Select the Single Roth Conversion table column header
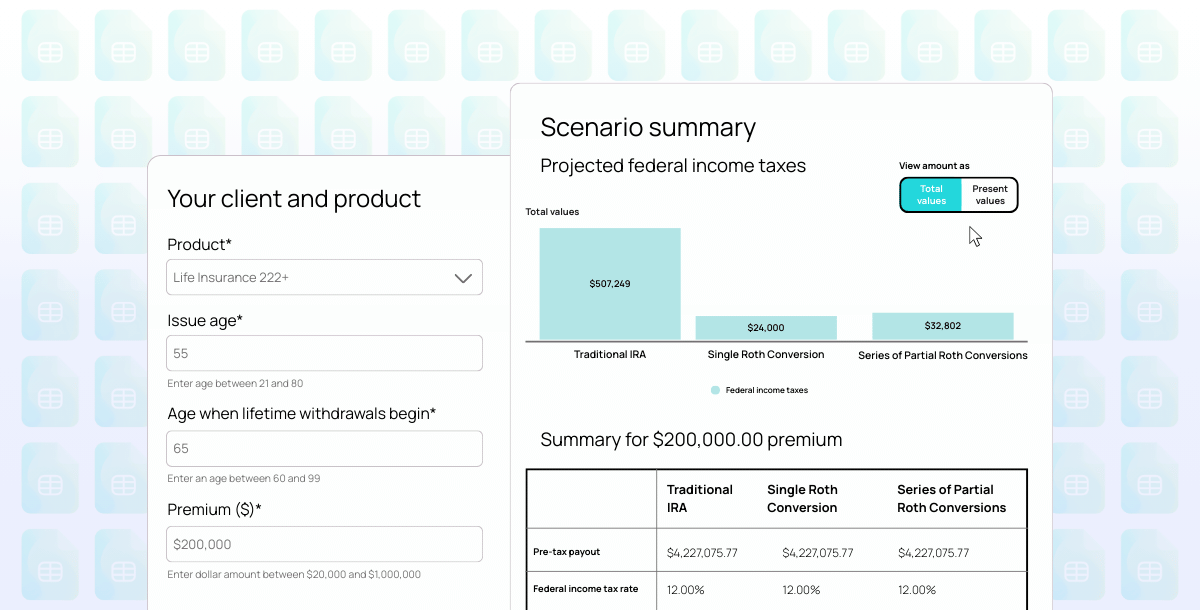Viewport: 1200px width, 610px height. 802,498
